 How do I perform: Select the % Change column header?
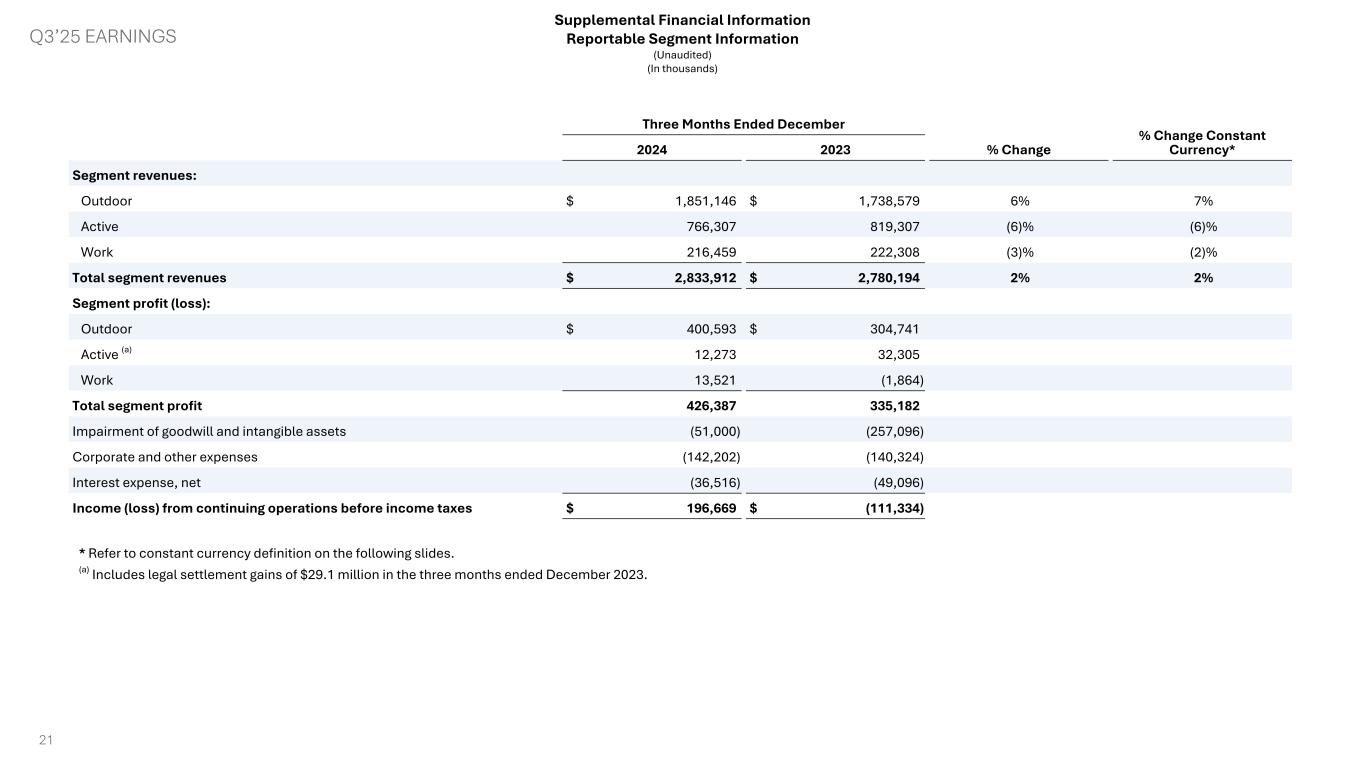(x=1018, y=150)
